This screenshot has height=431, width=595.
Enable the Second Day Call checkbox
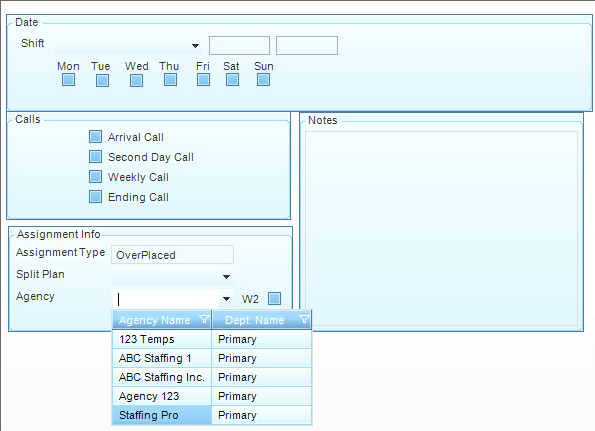(x=95, y=156)
